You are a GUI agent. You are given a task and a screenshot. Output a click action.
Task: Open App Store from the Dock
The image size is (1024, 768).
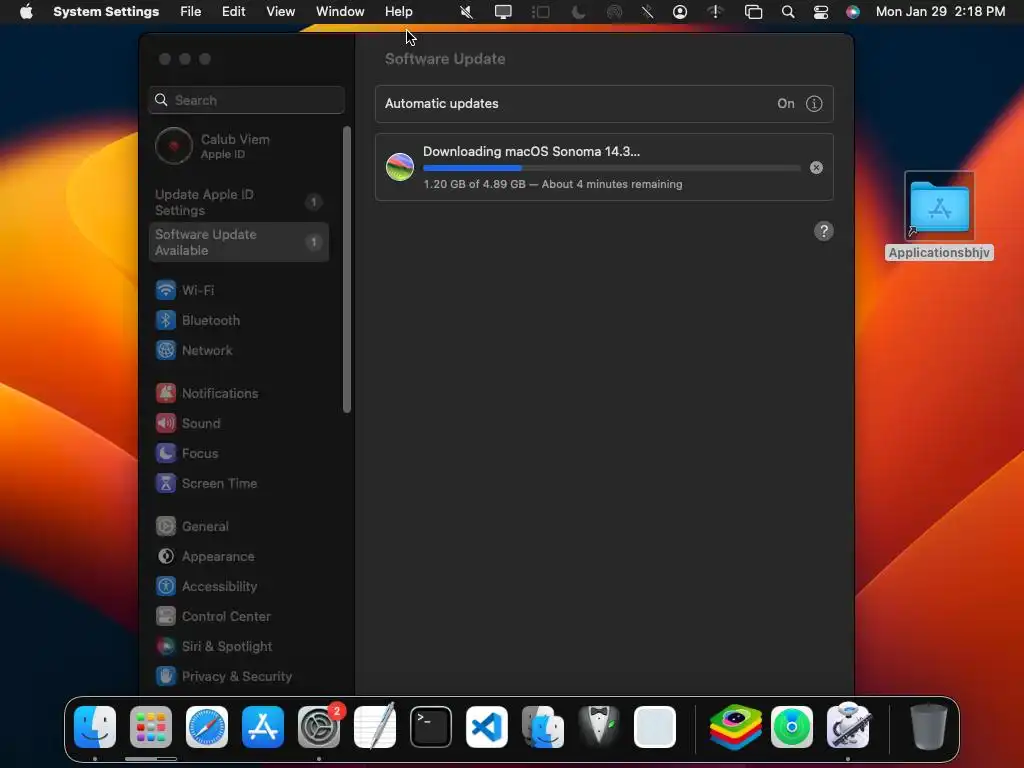263,727
